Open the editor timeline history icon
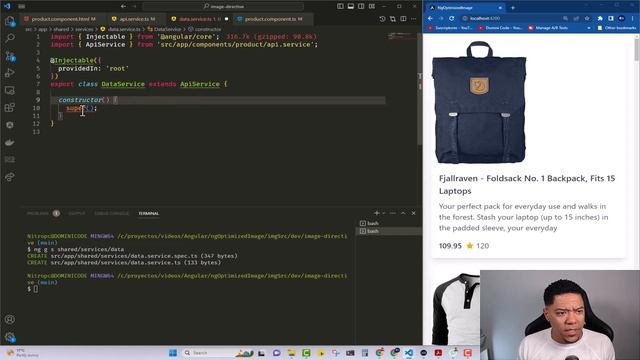This screenshot has width=640, height=360. pyautogui.click(x=382, y=19)
